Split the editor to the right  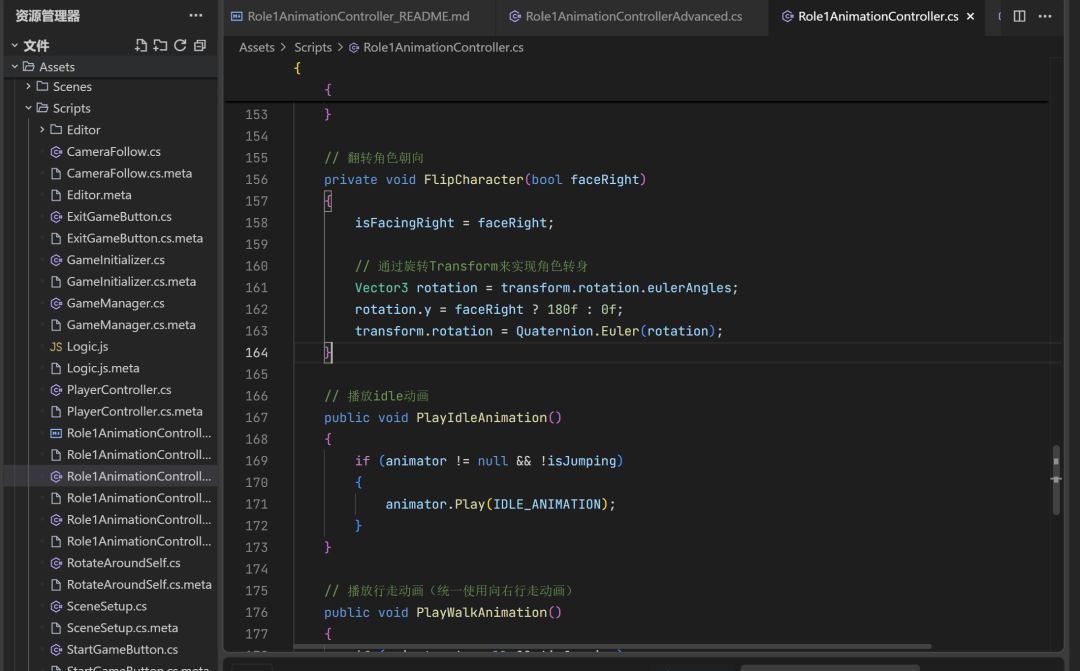(x=1019, y=16)
